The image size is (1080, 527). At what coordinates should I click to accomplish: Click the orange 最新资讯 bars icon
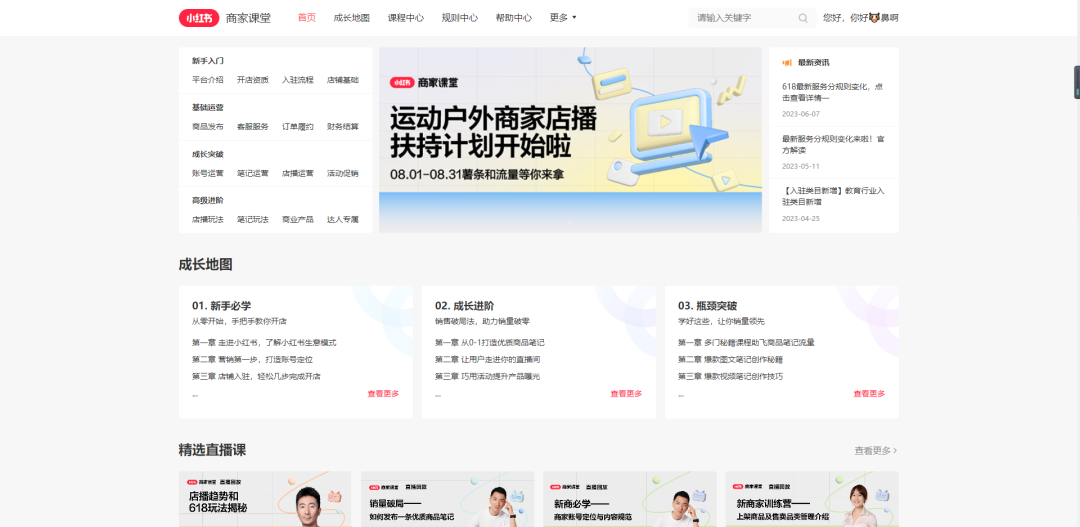click(x=787, y=63)
